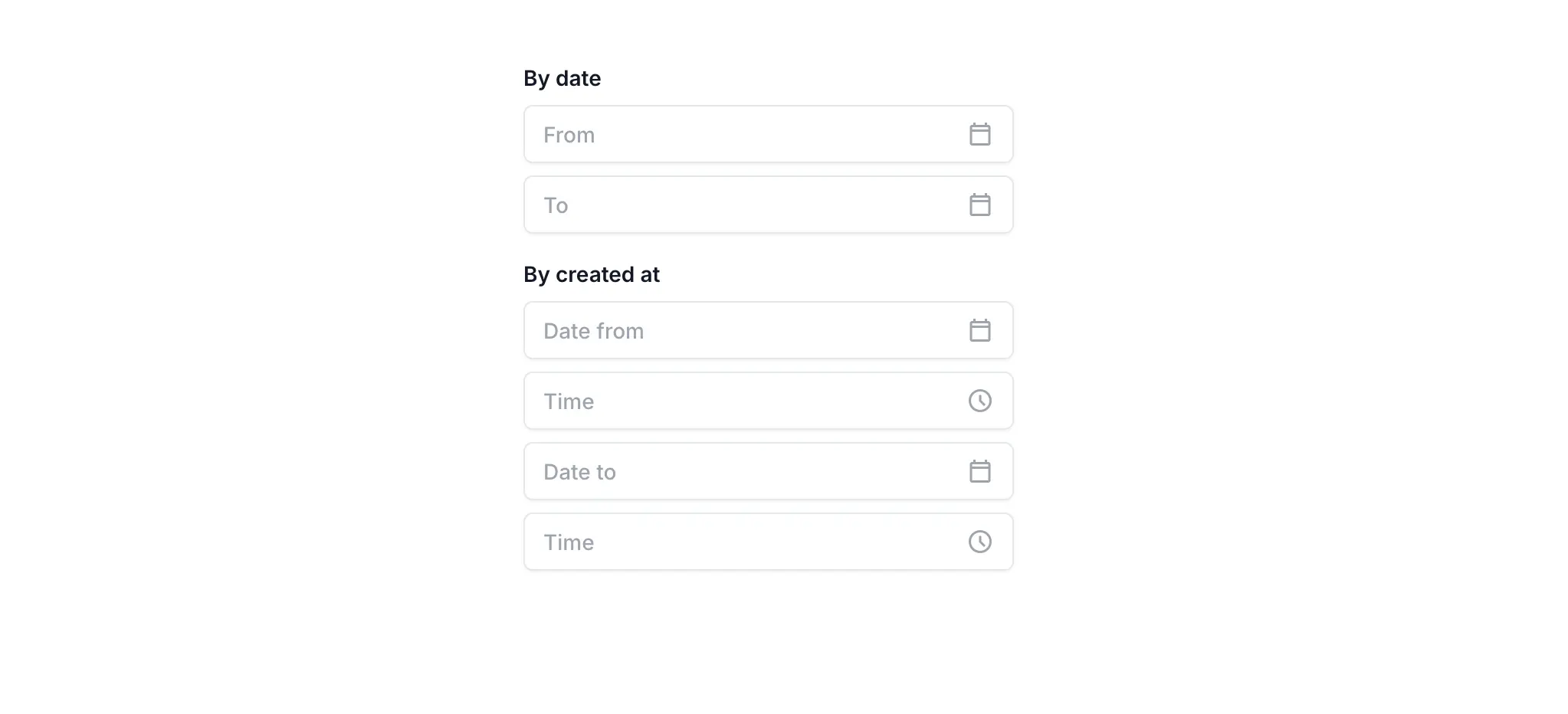Select the Time field below Date from
The width and height of the screenshot is (1568, 714).
click(x=768, y=401)
